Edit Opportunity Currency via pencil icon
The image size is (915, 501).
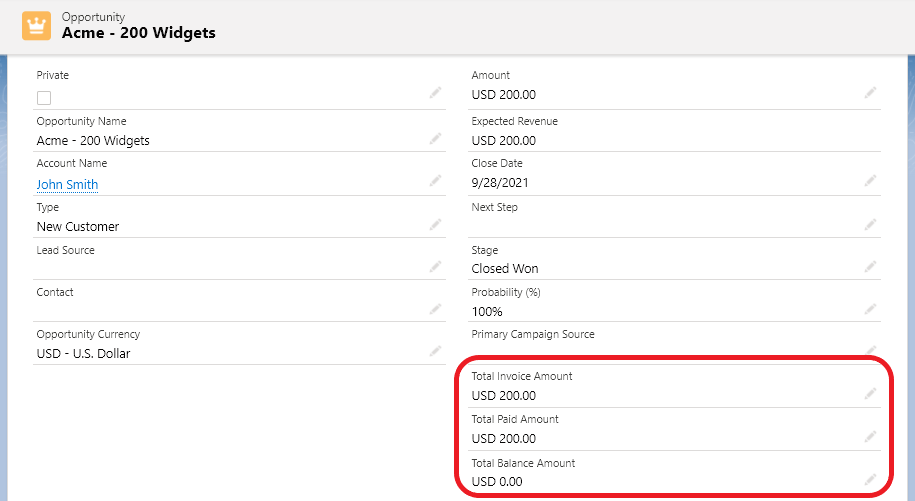pyautogui.click(x=435, y=351)
